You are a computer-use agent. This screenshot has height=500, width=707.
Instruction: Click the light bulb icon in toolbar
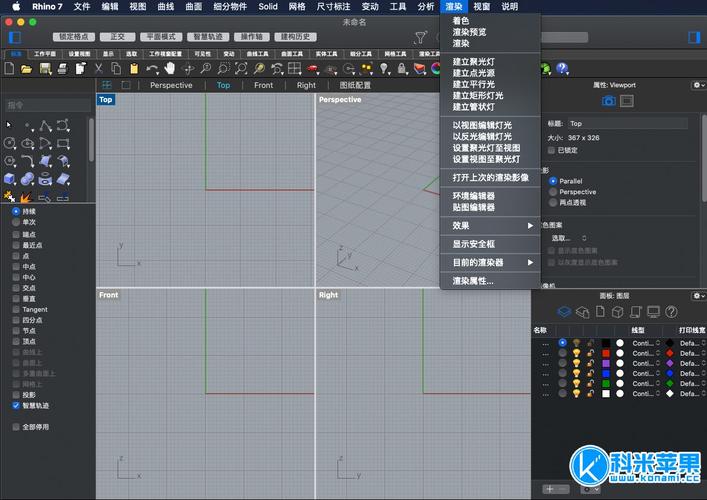[x=384, y=69]
